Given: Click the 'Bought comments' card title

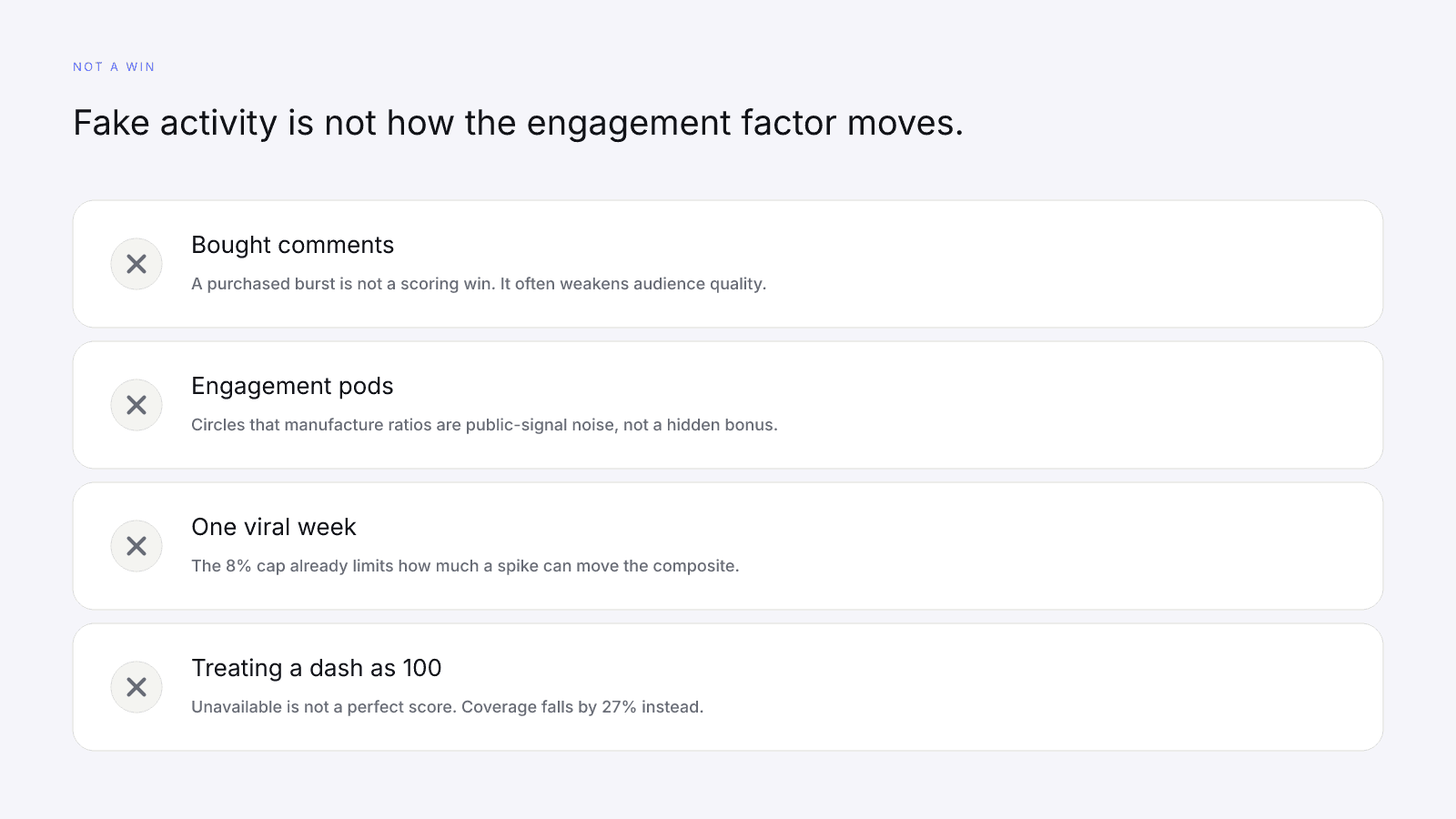Looking at the screenshot, I should [x=292, y=245].
